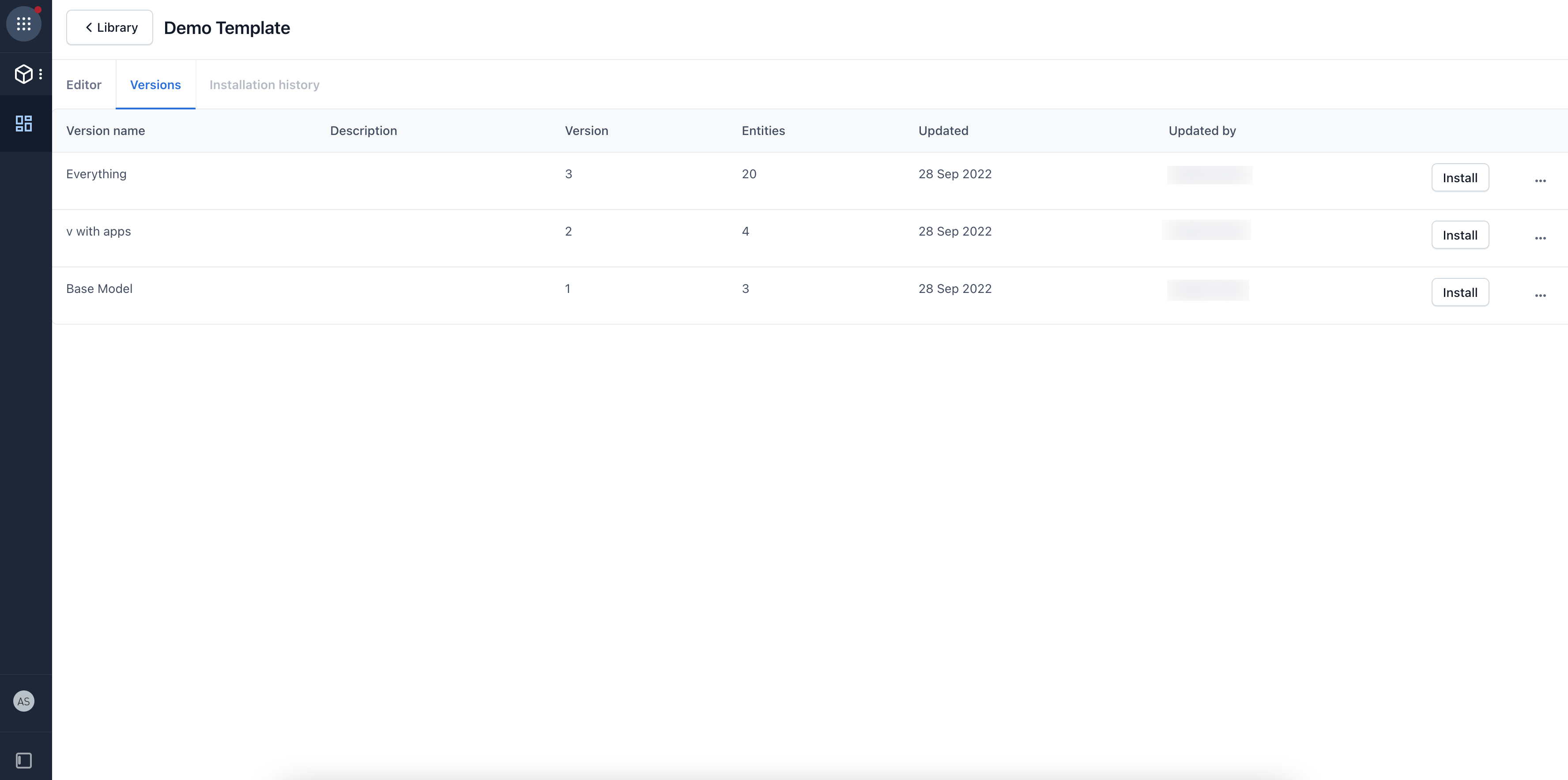Install the v with apps version
Screen dimensions: 1568x780
1460,236
